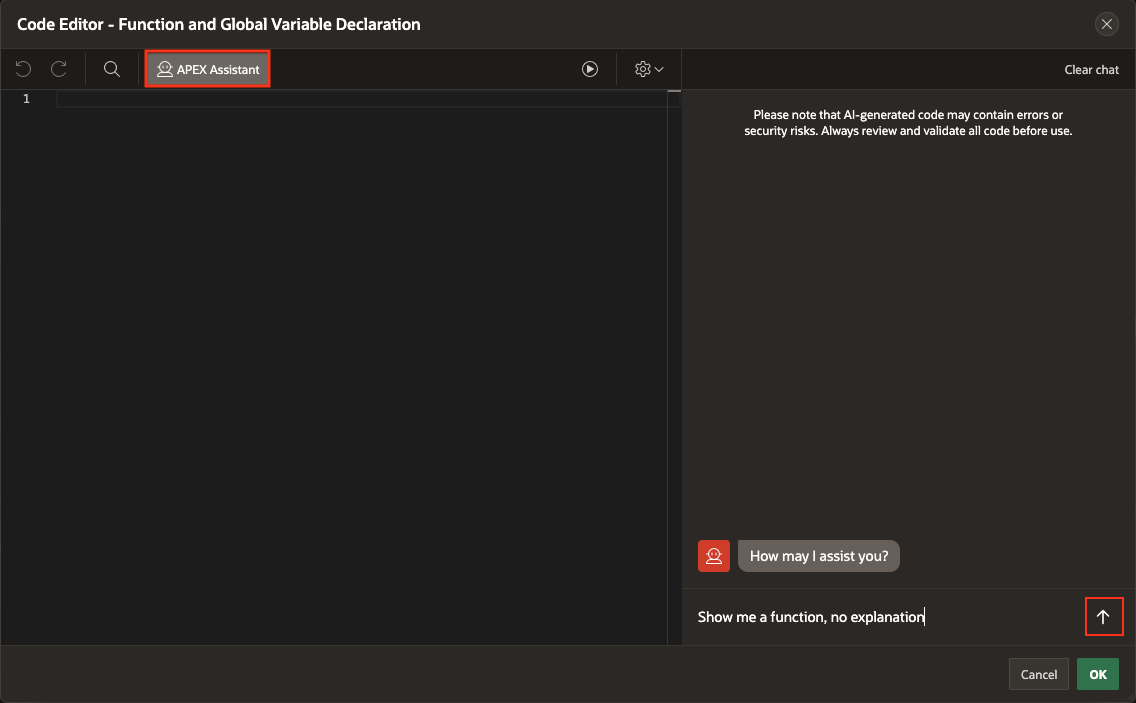Toggle the APEX Assistant button

pyautogui.click(x=208, y=69)
